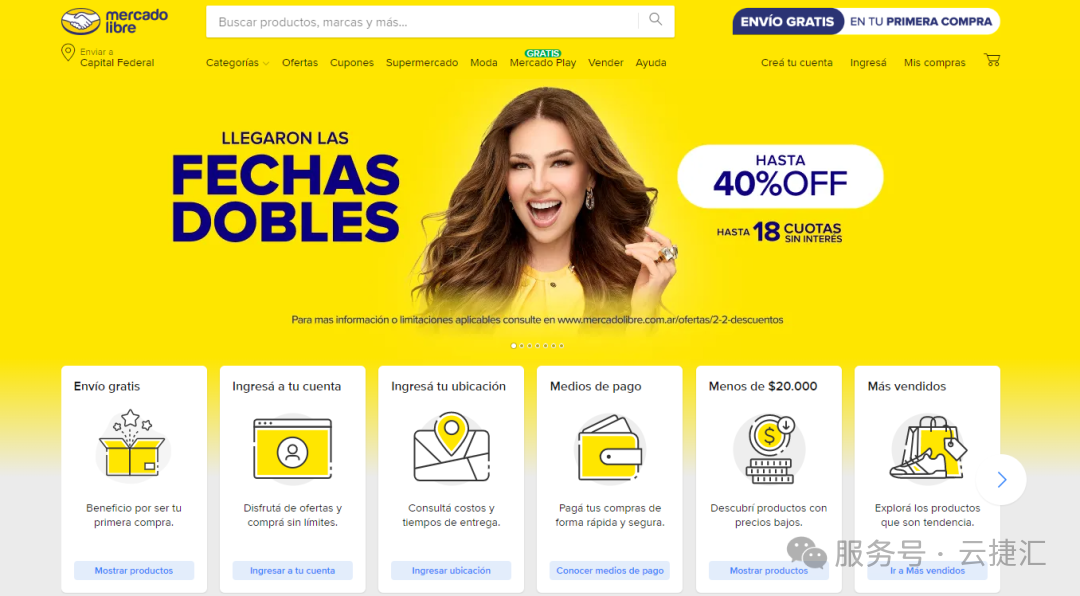Open the Creá tu cuenta link
This screenshot has height=596, width=1080.
pos(796,63)
